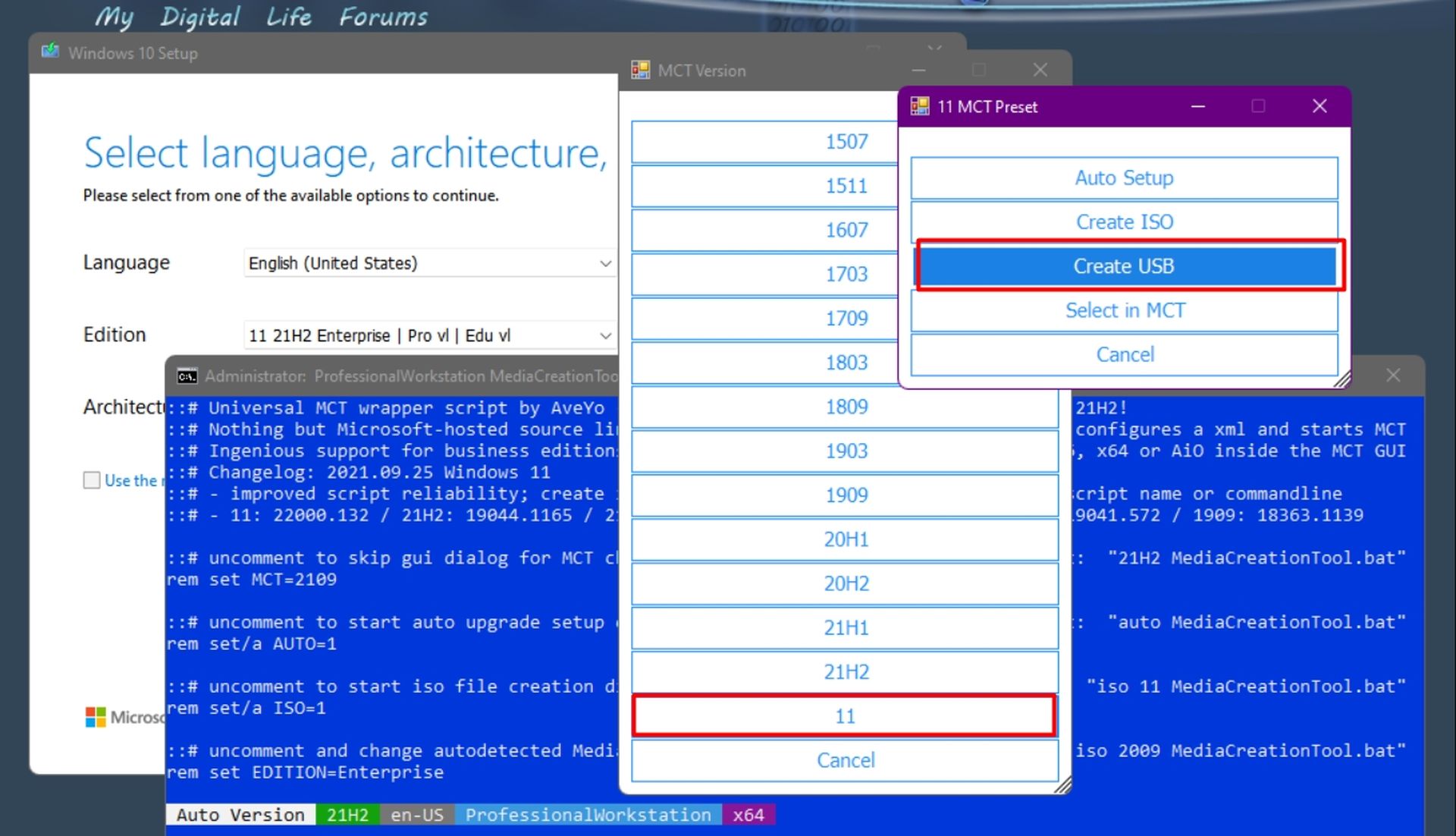1456x836 pixels.
Task: Choose Select in MCT option
Action: click(x=1124, y=310)
